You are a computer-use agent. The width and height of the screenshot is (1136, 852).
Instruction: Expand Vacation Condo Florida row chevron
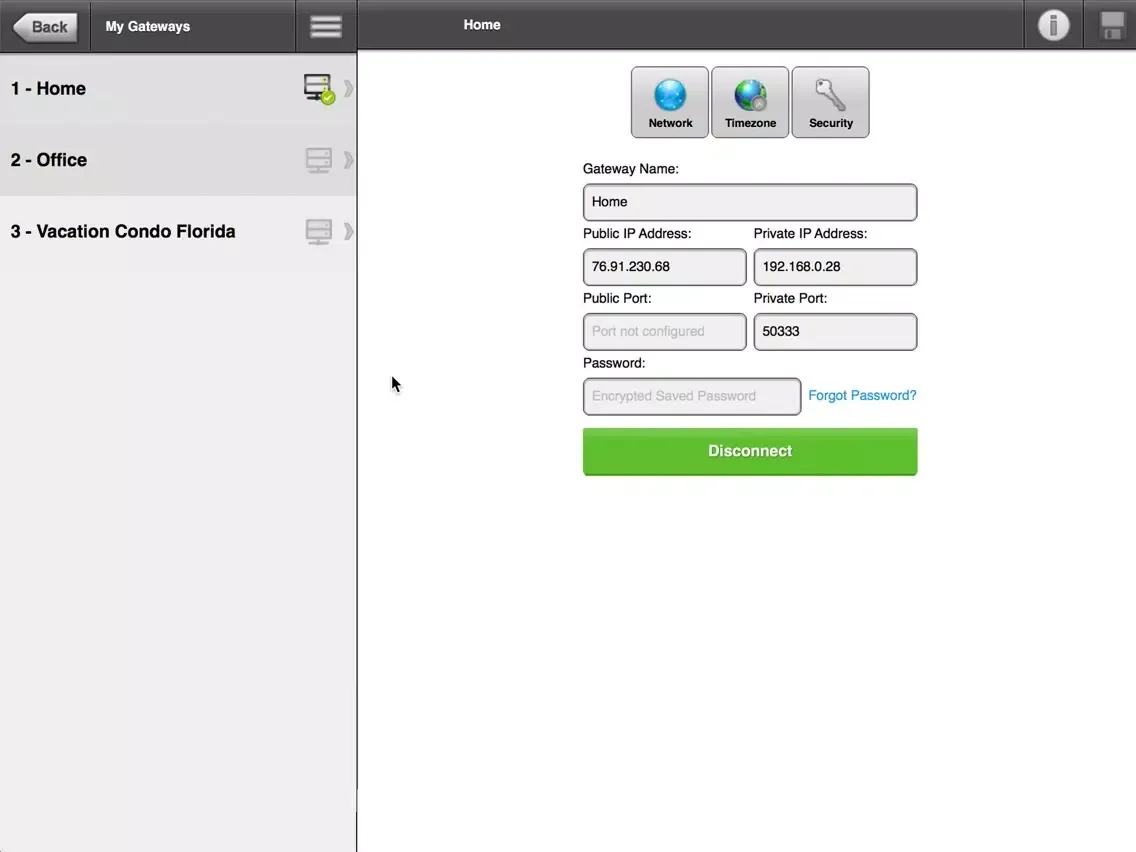coord(348,231)
